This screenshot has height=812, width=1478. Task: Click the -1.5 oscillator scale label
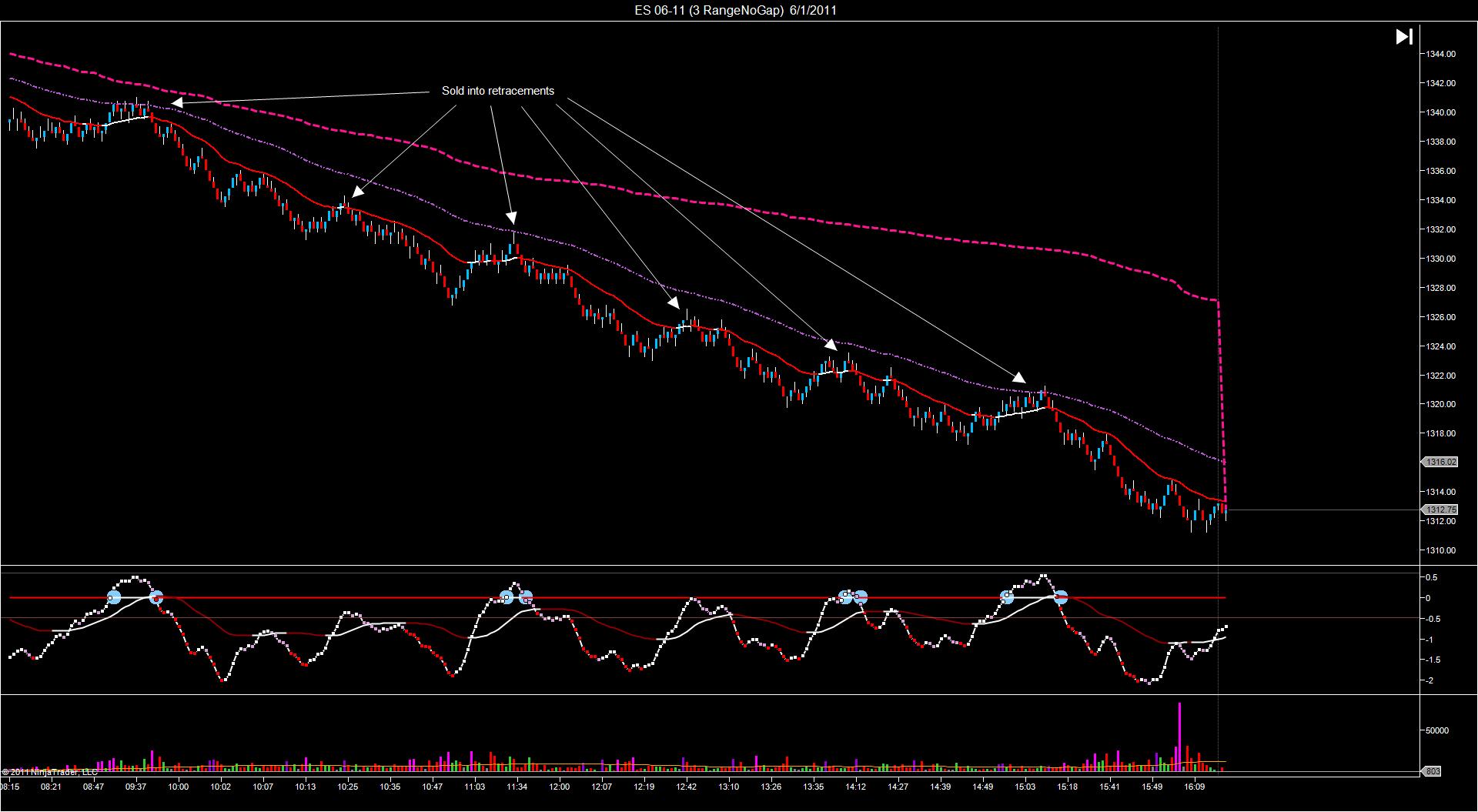click(x=1433, y=660)
